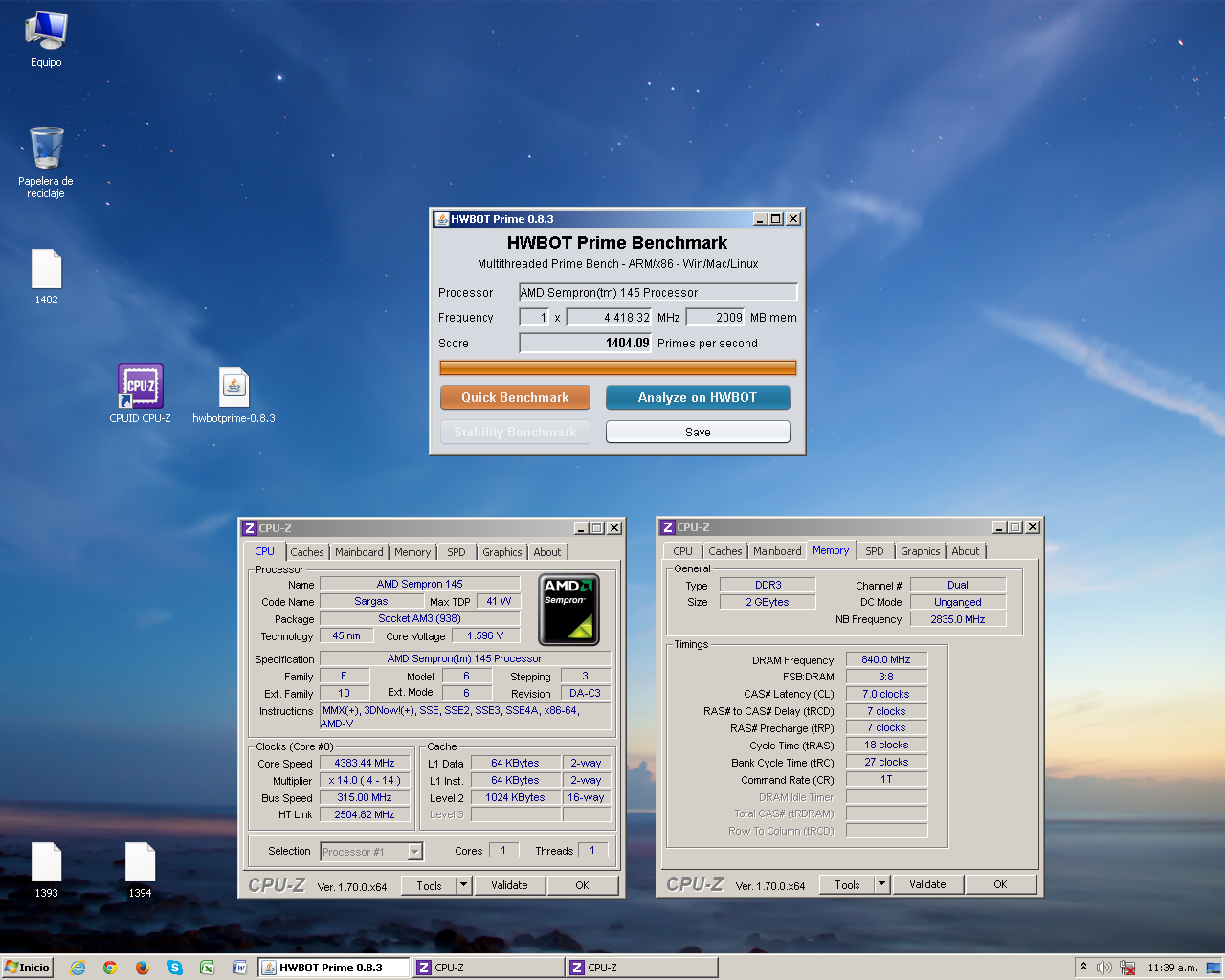
Task: Click HWBOT Prime window title icon
Action: (441, 219)
